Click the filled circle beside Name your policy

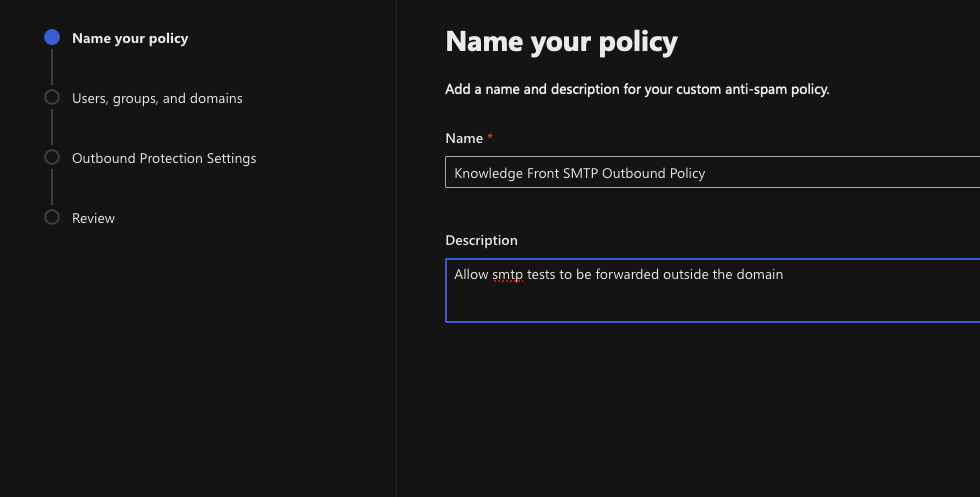[x=52, y=38]
